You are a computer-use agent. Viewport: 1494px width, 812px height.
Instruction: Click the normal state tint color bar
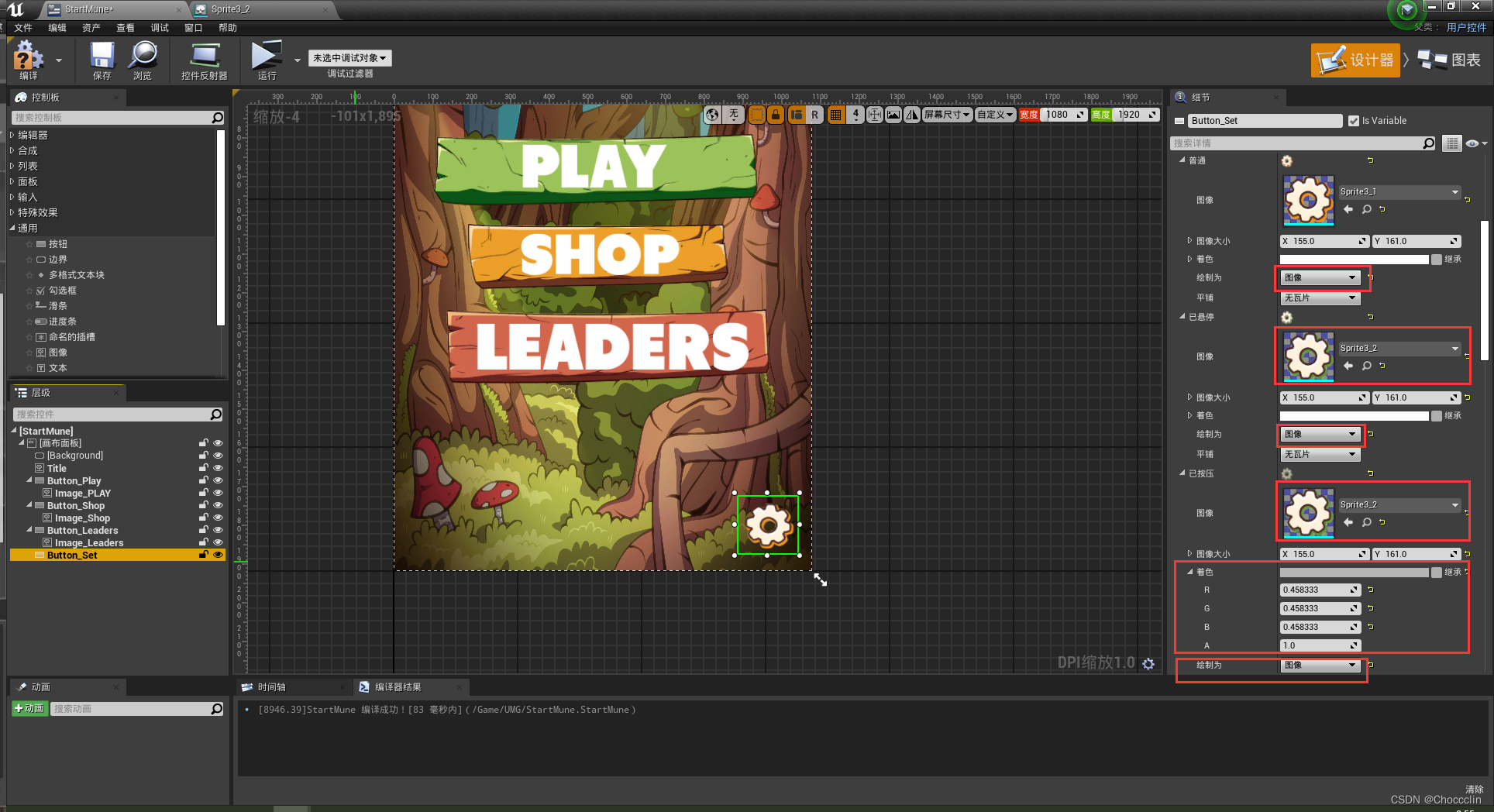pos(1354,260)
